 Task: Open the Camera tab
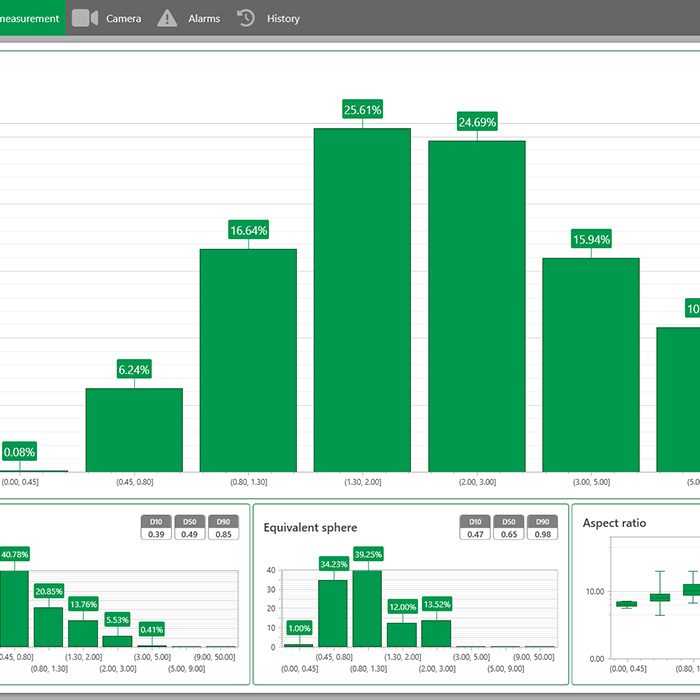coord(124,19)
